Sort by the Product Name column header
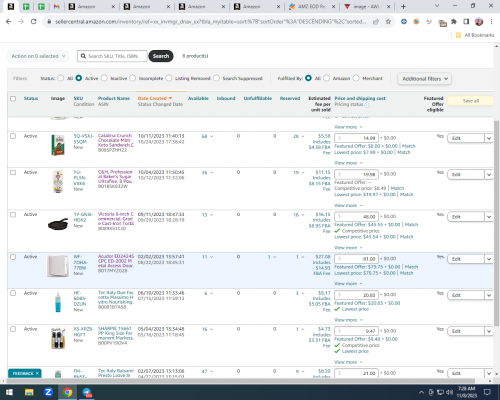 pos(114,98)
